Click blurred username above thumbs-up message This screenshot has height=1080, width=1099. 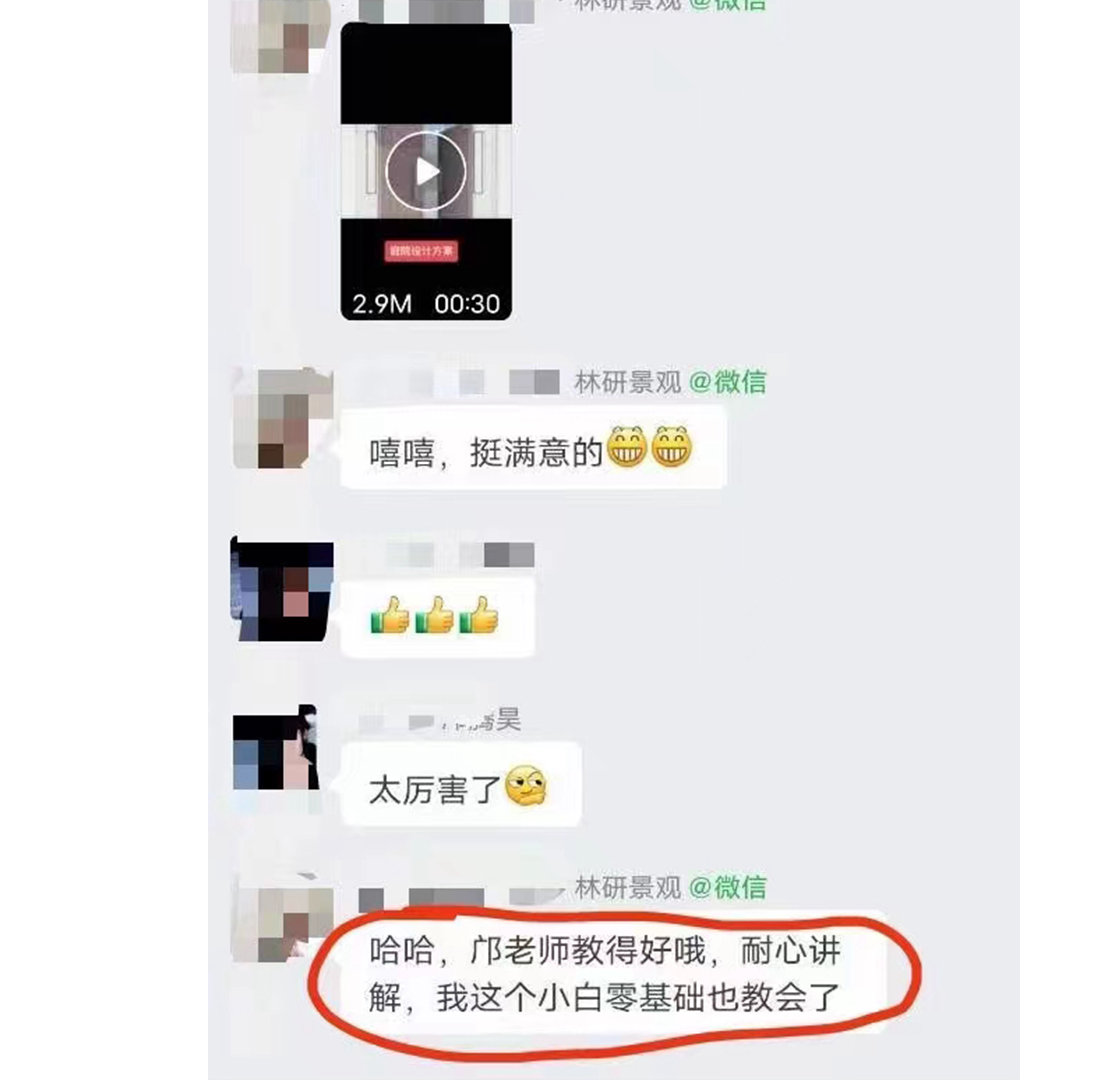click(x=459, y=554)
